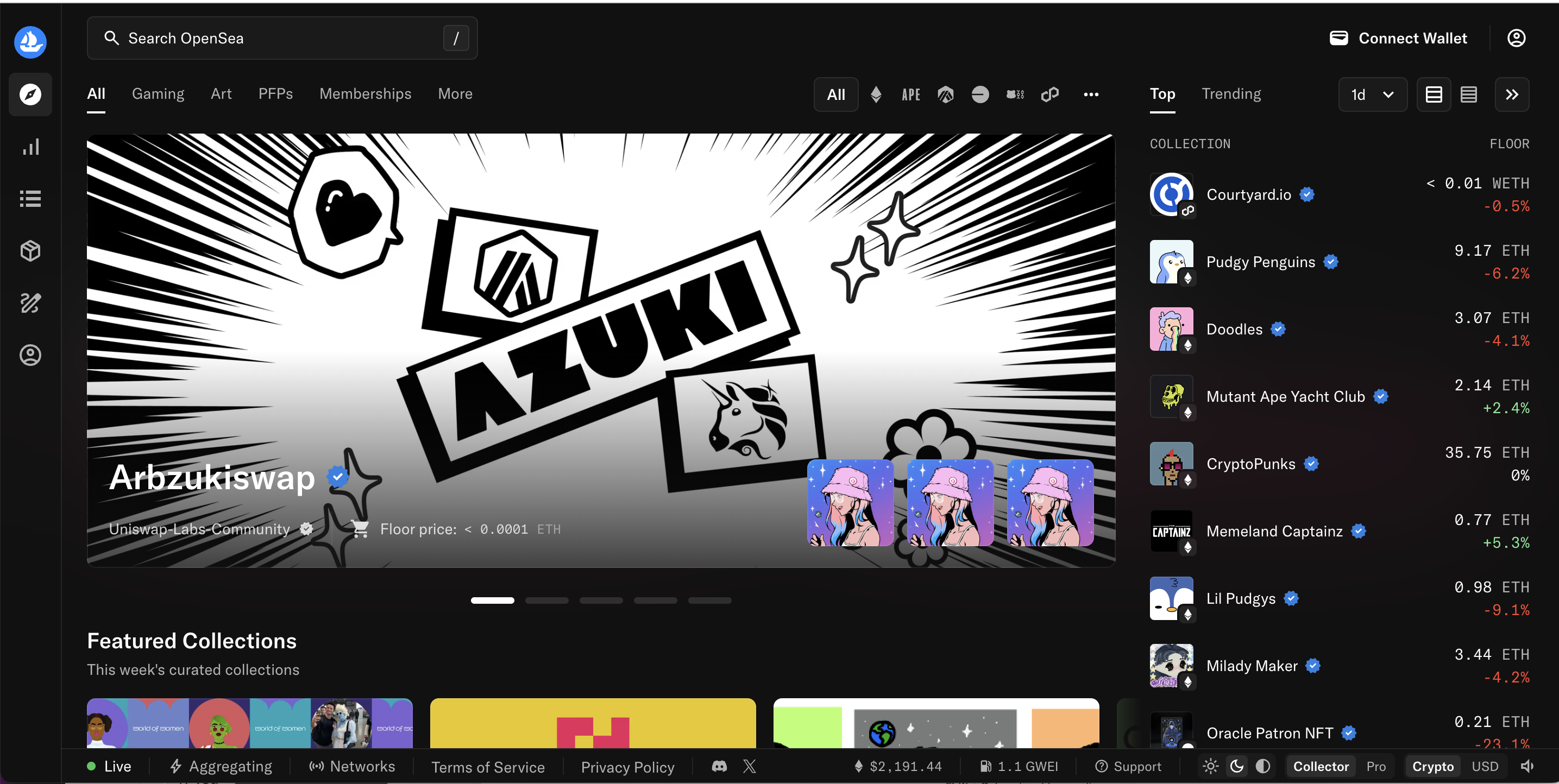The width and height of the screenshot is (1559, 784).
Task: Open the 1d timeframe dropdown
Action: (x=1373, y=94)
